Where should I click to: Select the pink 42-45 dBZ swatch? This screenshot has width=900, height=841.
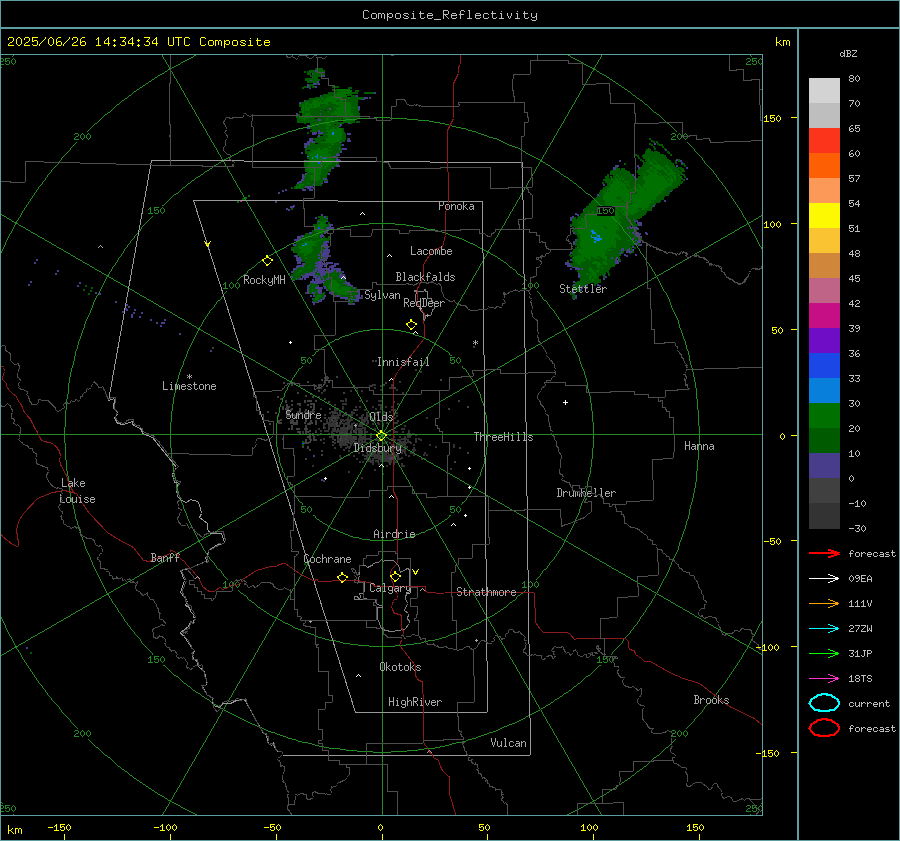(x=824, y=291)
